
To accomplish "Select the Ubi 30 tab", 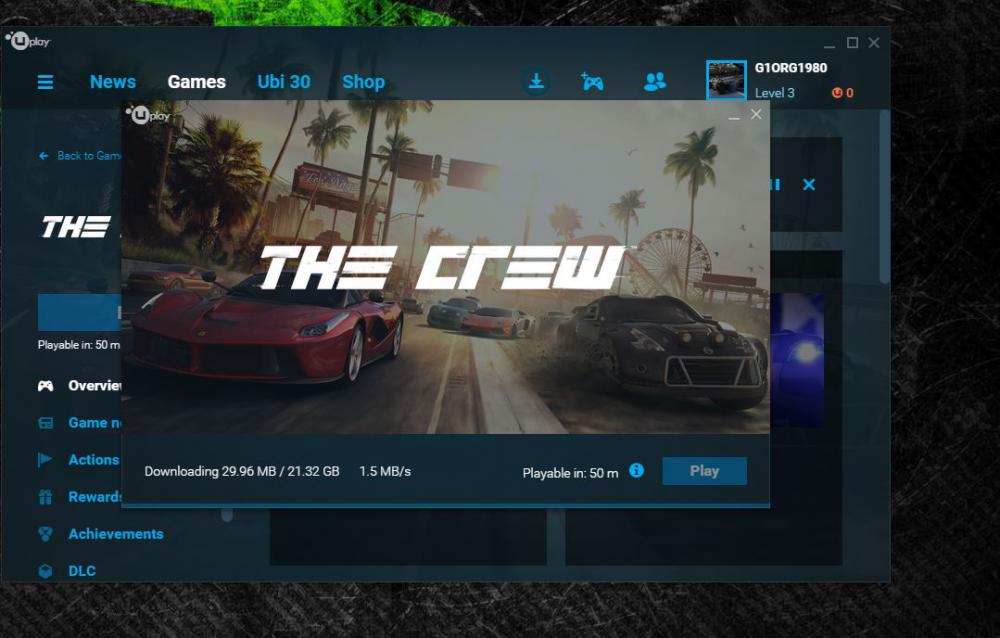I will 284,82.
